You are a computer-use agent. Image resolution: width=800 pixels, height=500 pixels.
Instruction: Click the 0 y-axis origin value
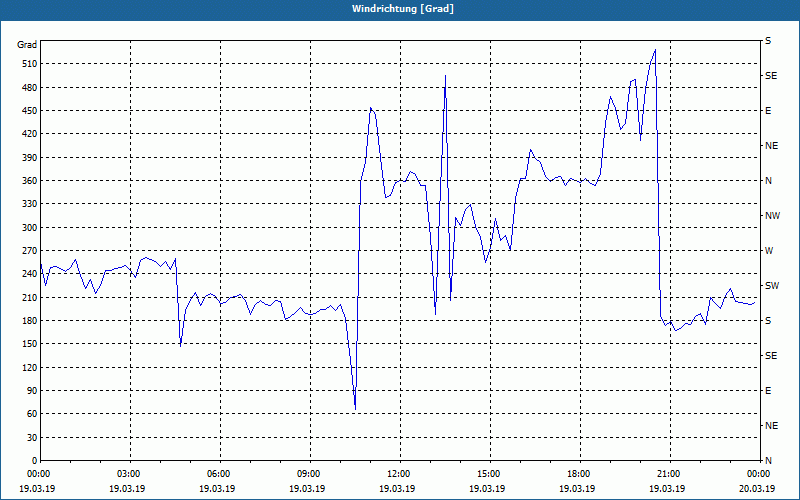click(x=34, y=460)
